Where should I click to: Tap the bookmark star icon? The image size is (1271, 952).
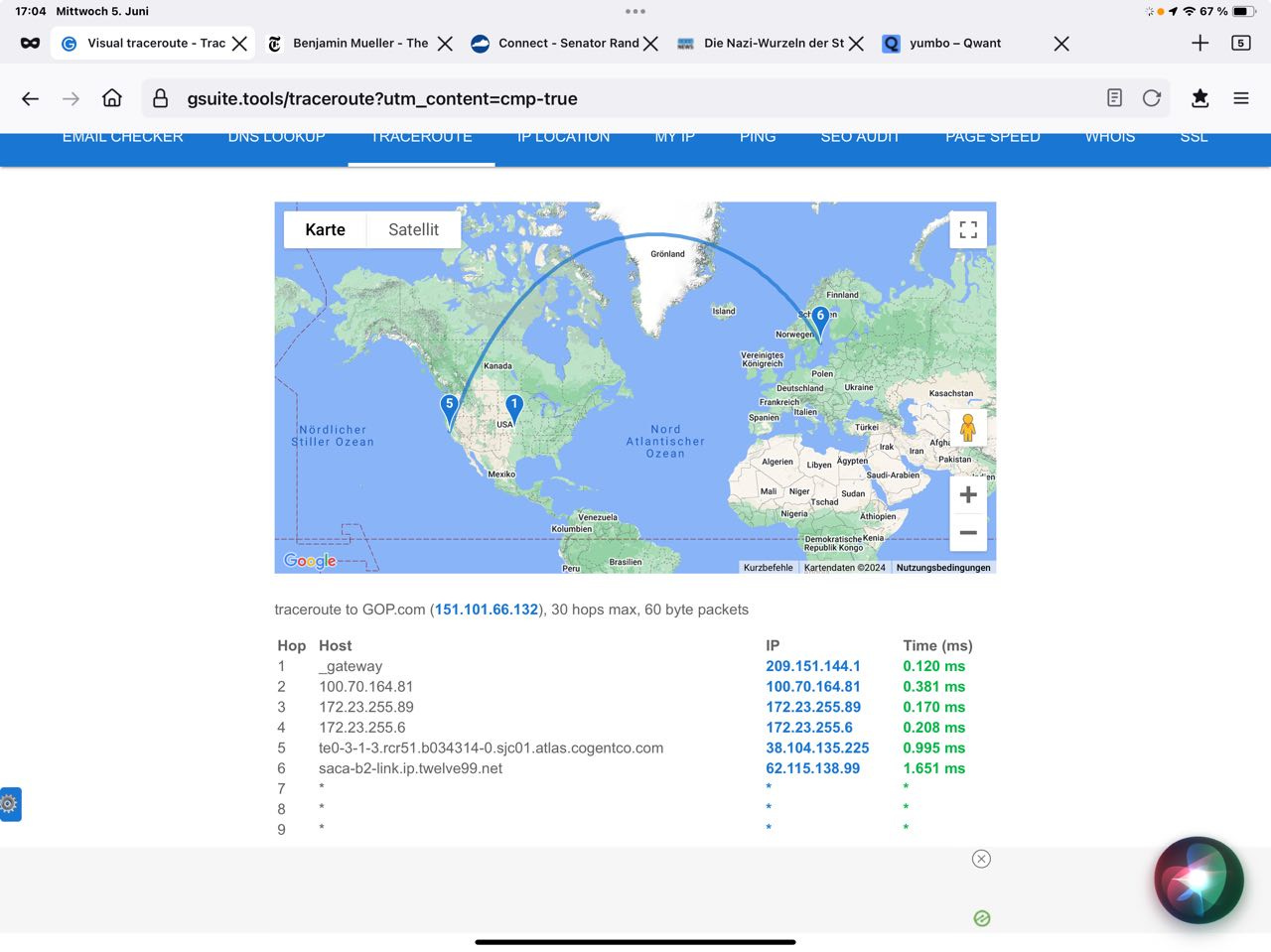[x=1200, y=97]
